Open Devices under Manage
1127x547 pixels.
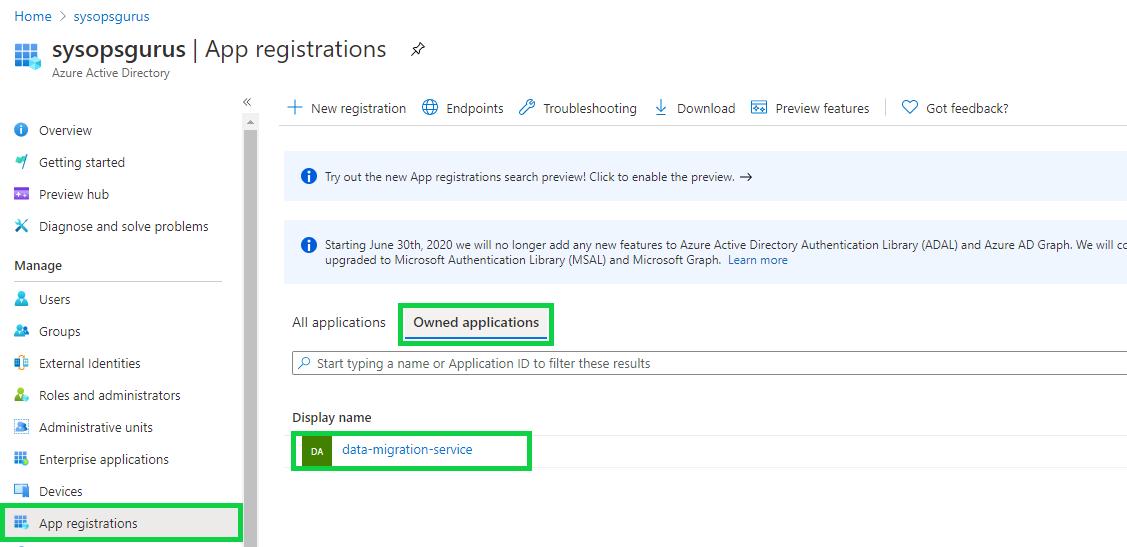point(61,492)
